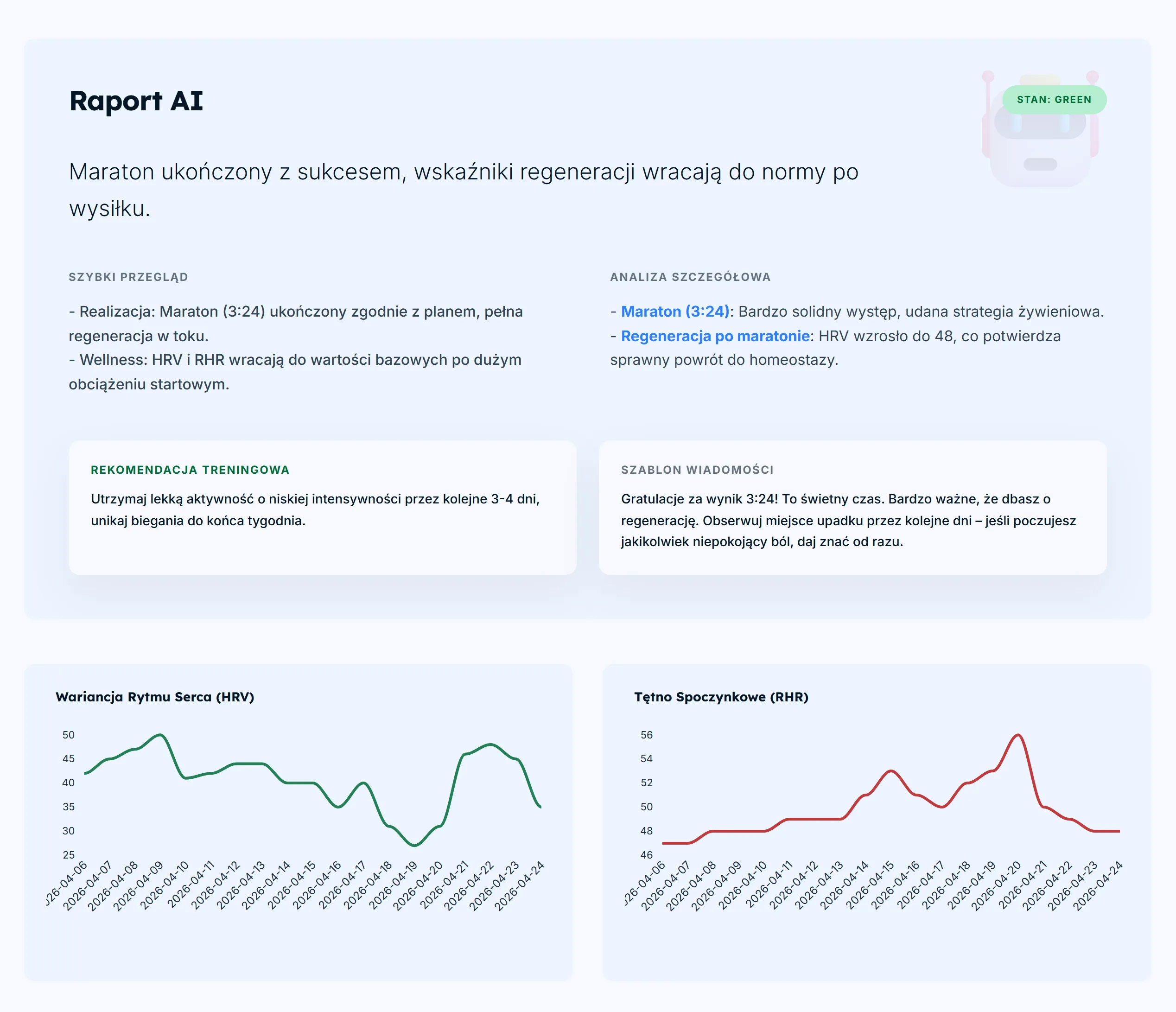This screenshot has height=1012, width=1176.
Task: Click 'Wariancja Rytmu Serca (HRV)' chart title
Action: point(155,697)
